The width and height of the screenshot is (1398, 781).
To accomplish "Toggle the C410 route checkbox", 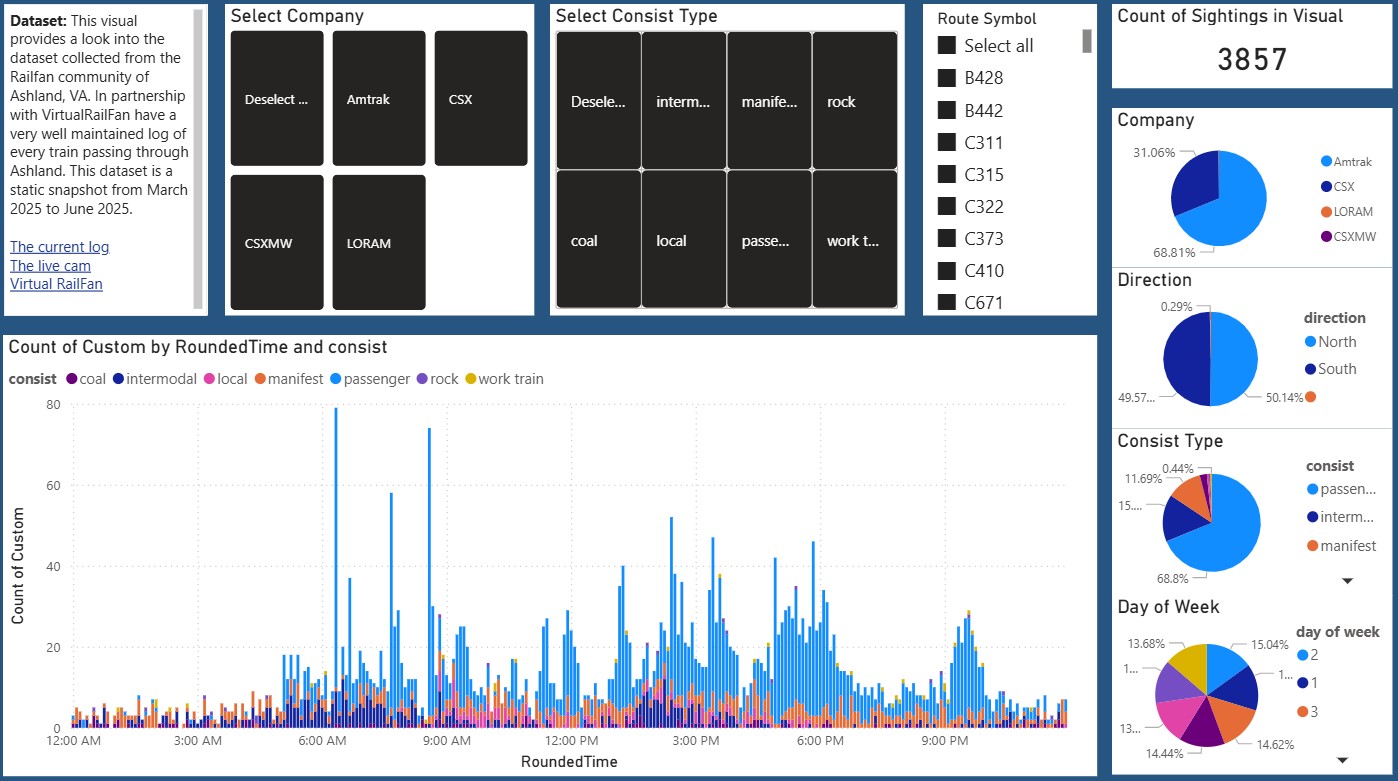I will coord(948,271).
